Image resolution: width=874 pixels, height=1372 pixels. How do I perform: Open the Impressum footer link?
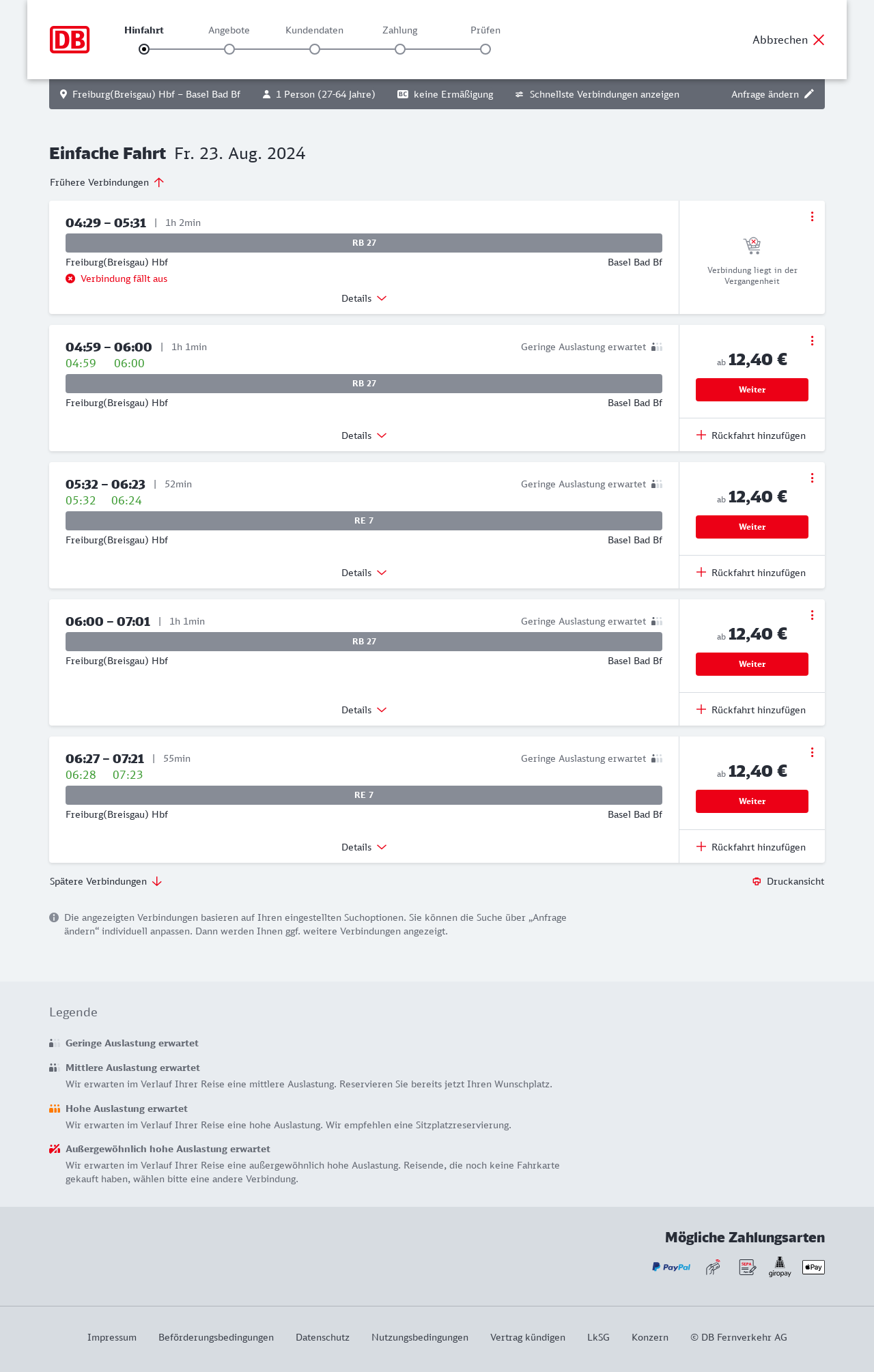[x=112, y=1337]
